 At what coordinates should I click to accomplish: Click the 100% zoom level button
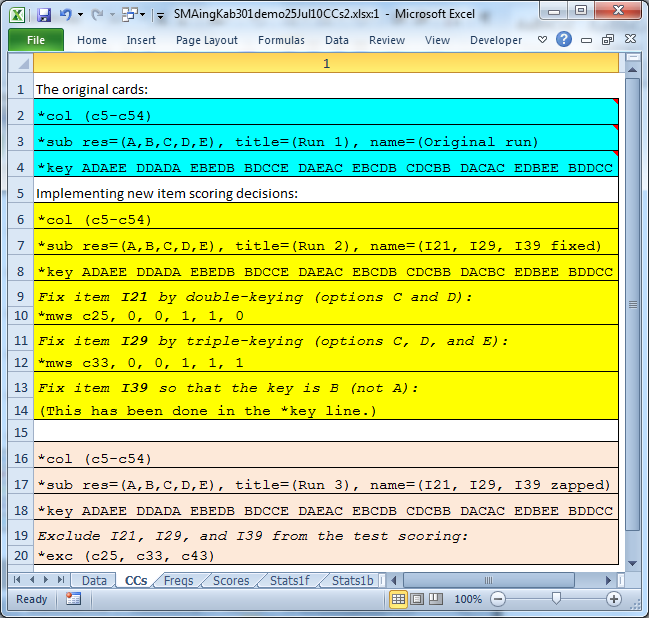click(x=468, y=599)
